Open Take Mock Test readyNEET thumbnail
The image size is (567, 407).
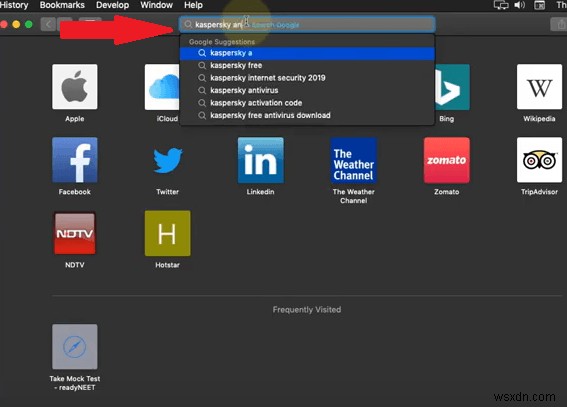pyautogui.click(x=74, y=346)
